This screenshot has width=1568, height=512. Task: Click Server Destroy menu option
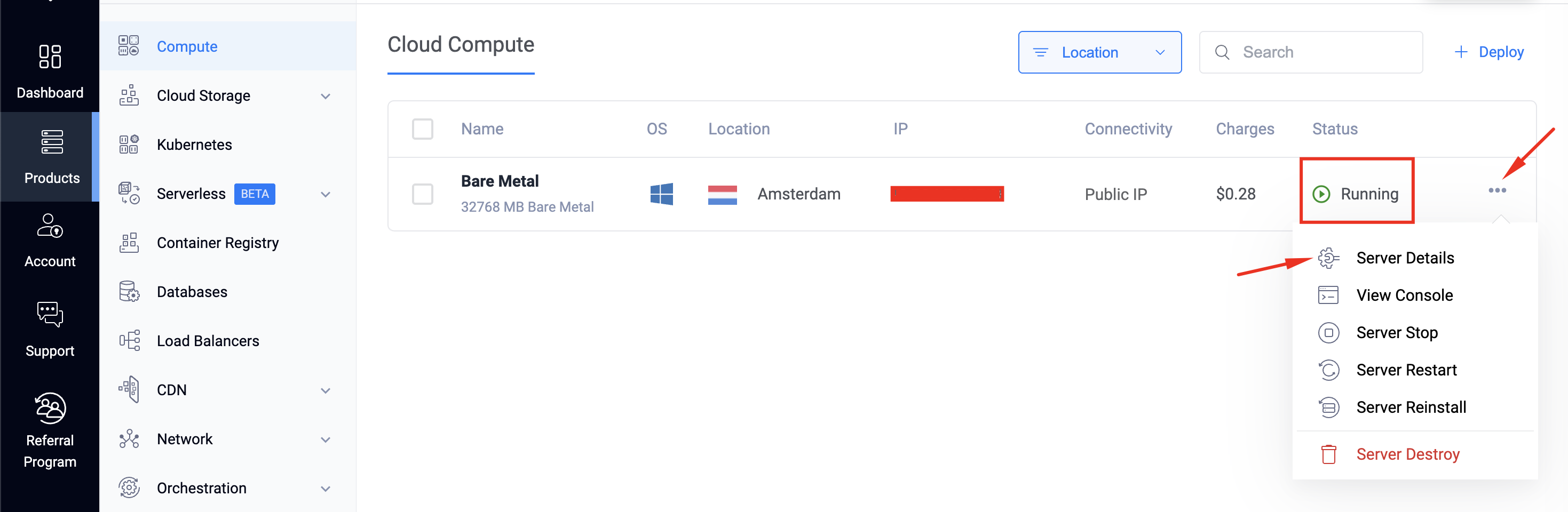click(1407, 454)
